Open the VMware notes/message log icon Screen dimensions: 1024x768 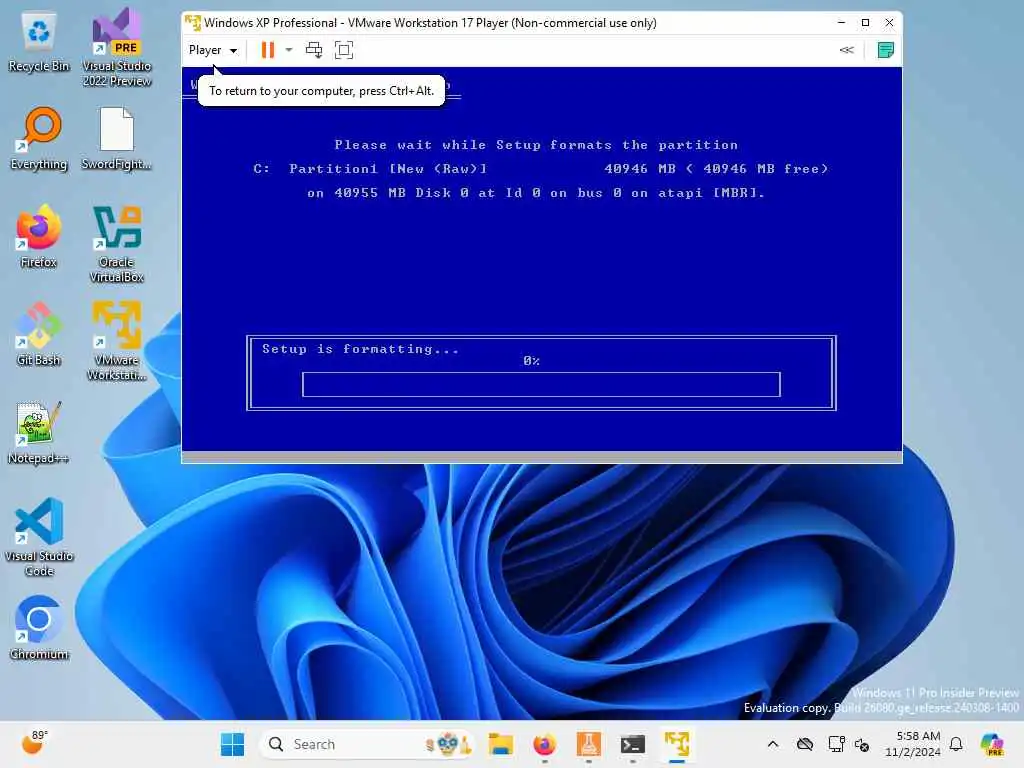[886, 50]
